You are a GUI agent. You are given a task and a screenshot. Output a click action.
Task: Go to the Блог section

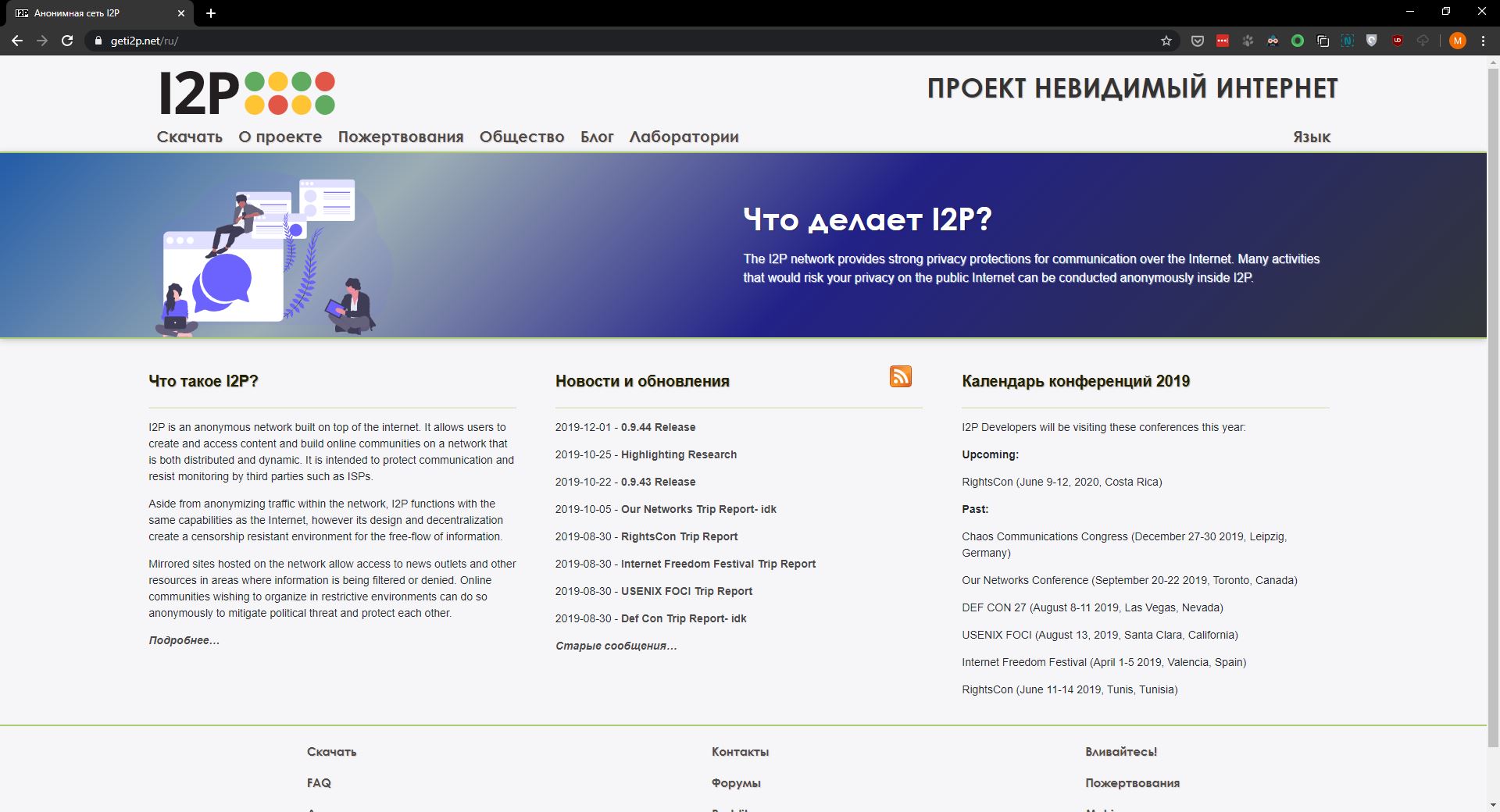(597, 137)
